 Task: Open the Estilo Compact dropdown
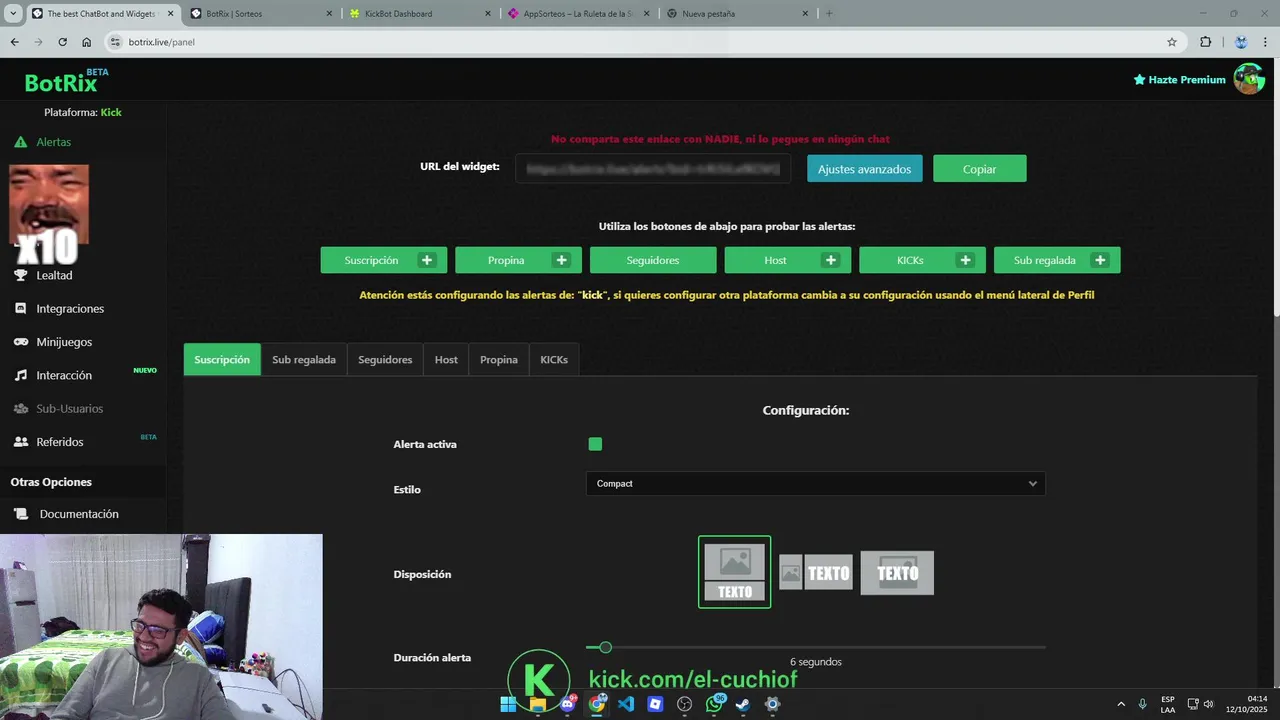pyautogui.click(x=815, y=483)
